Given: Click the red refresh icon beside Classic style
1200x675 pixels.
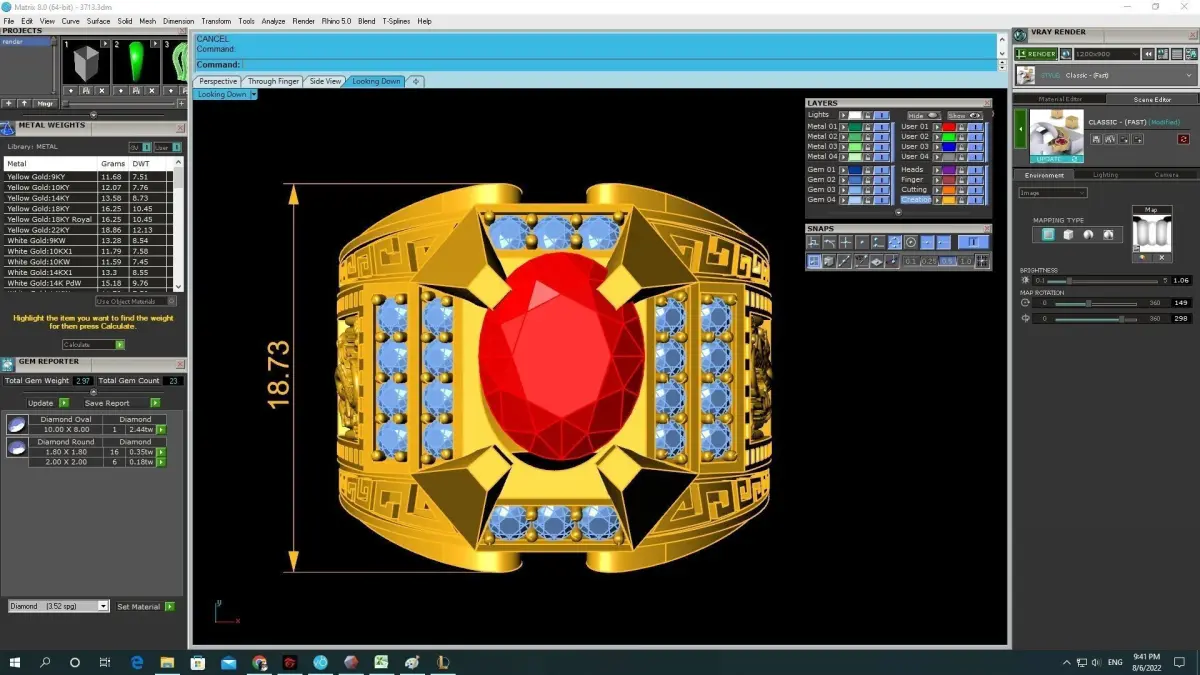Looking at the screenshot, I should point(1184,139).
